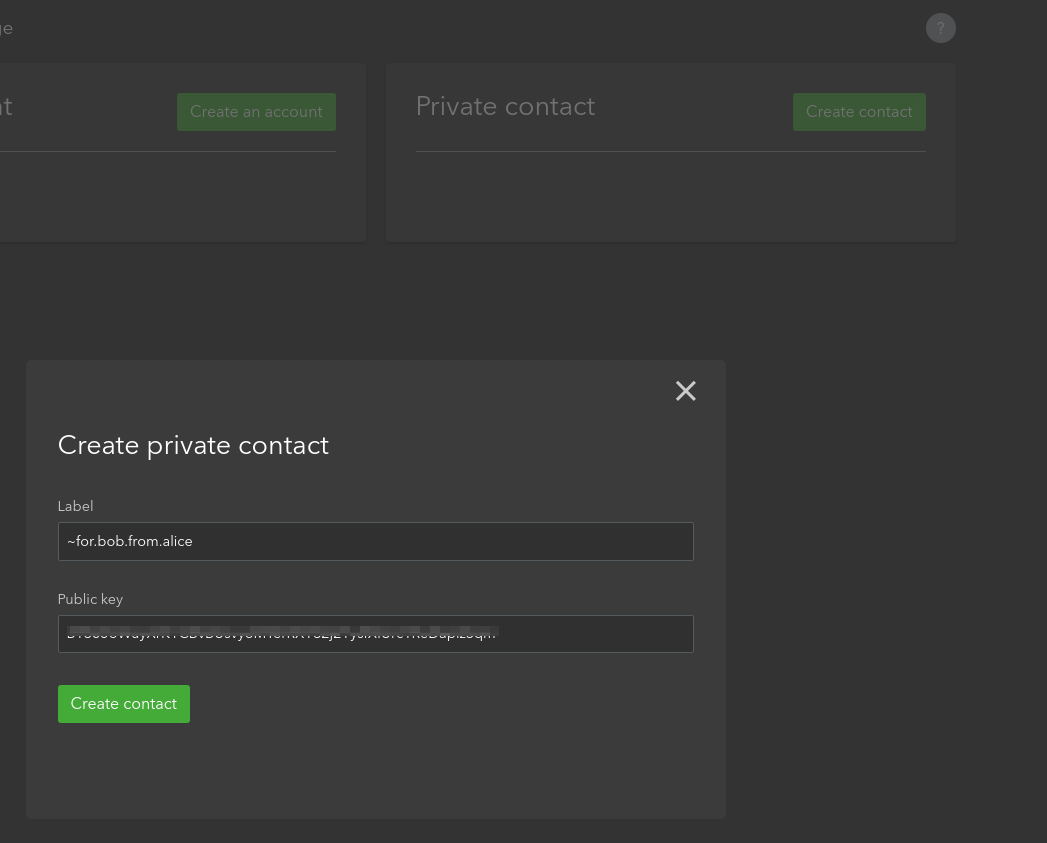
Task: Click the "Create private contact" dialog heading
Action: [194, 445]
